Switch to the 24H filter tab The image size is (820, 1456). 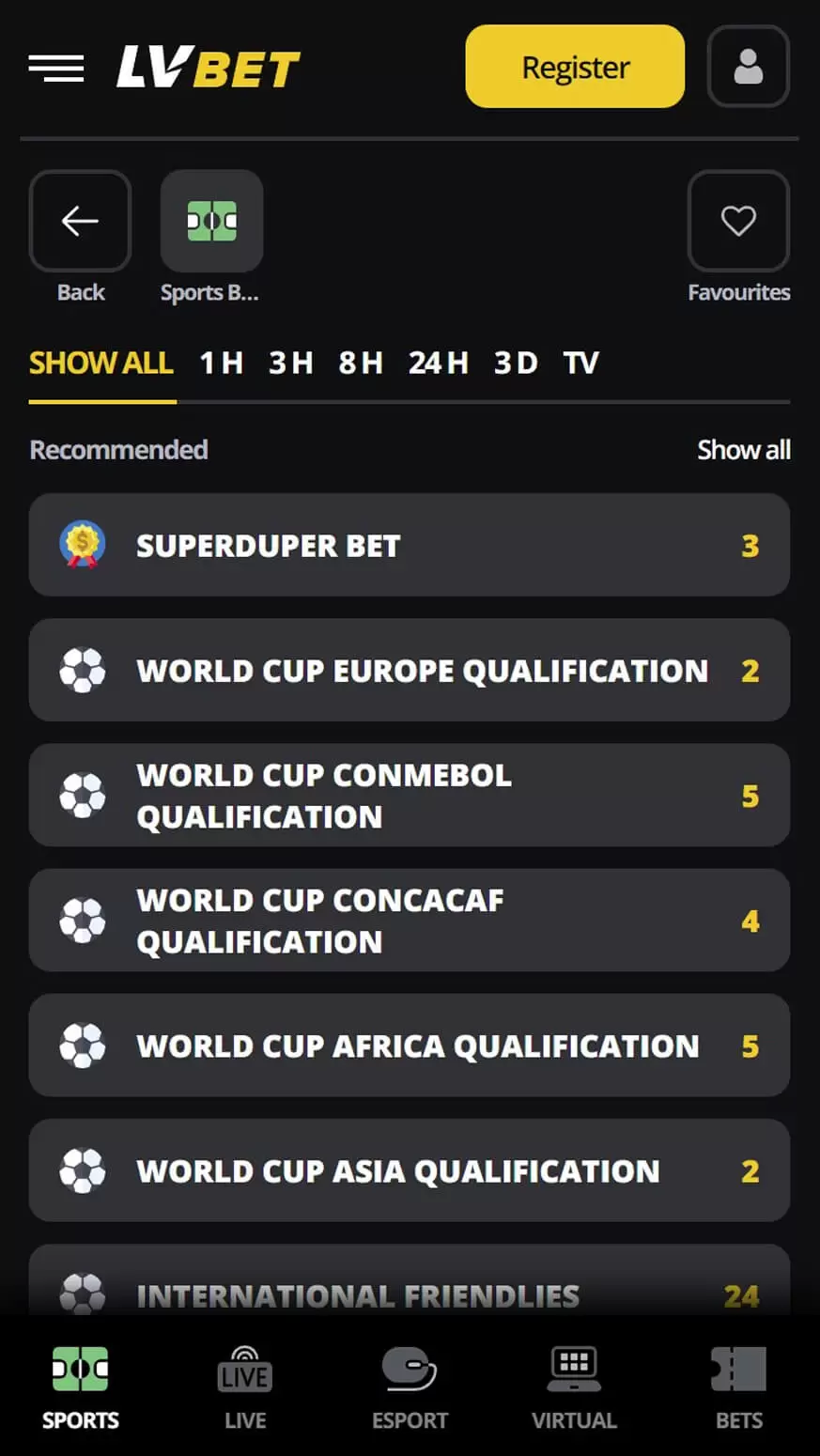(438, 363)
